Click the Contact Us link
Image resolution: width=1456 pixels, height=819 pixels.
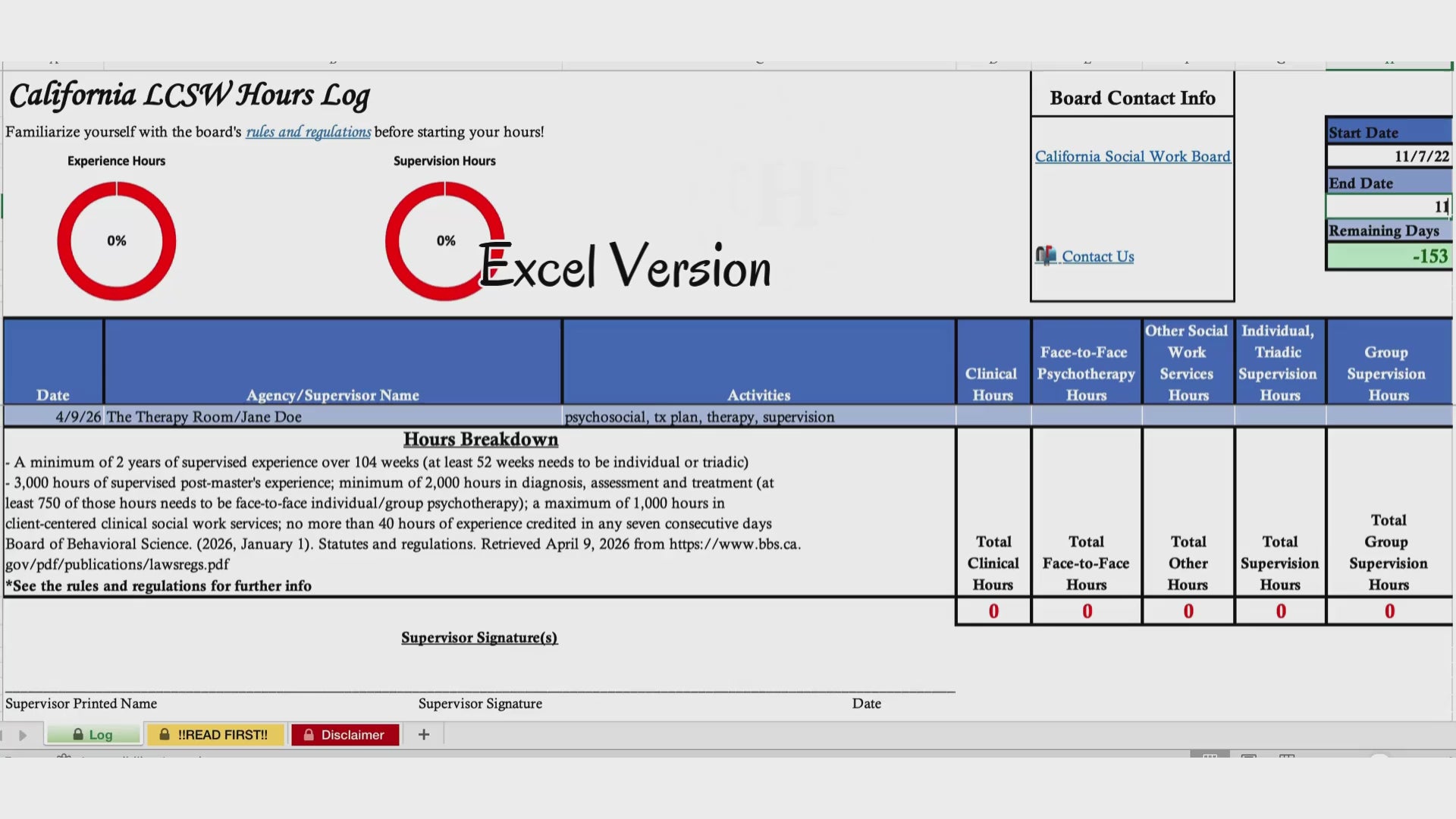pyautogui.click(x=1097, y=256)
